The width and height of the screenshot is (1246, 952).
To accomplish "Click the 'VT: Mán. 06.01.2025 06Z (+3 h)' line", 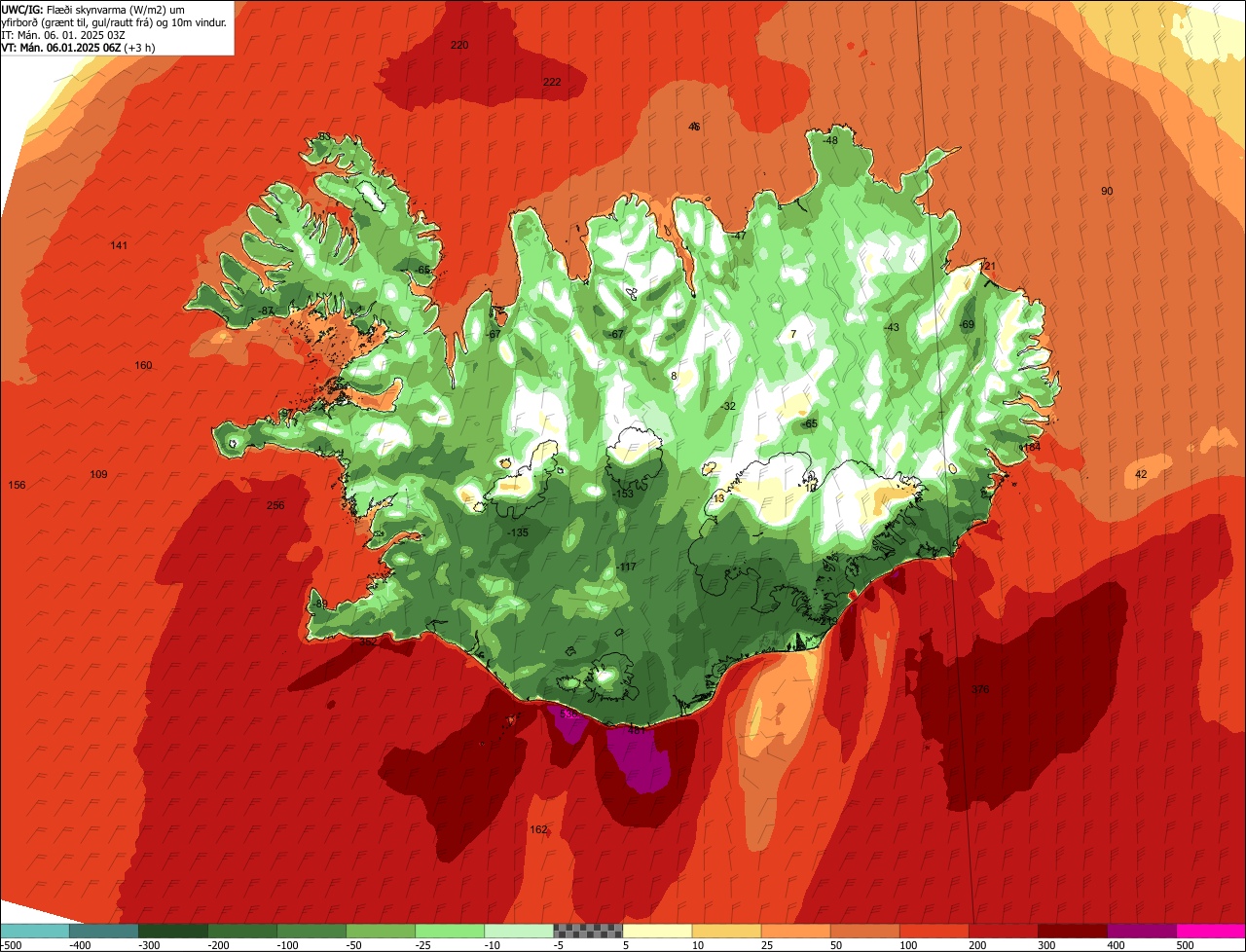I will pyautogui.click(x=78, y=47).
